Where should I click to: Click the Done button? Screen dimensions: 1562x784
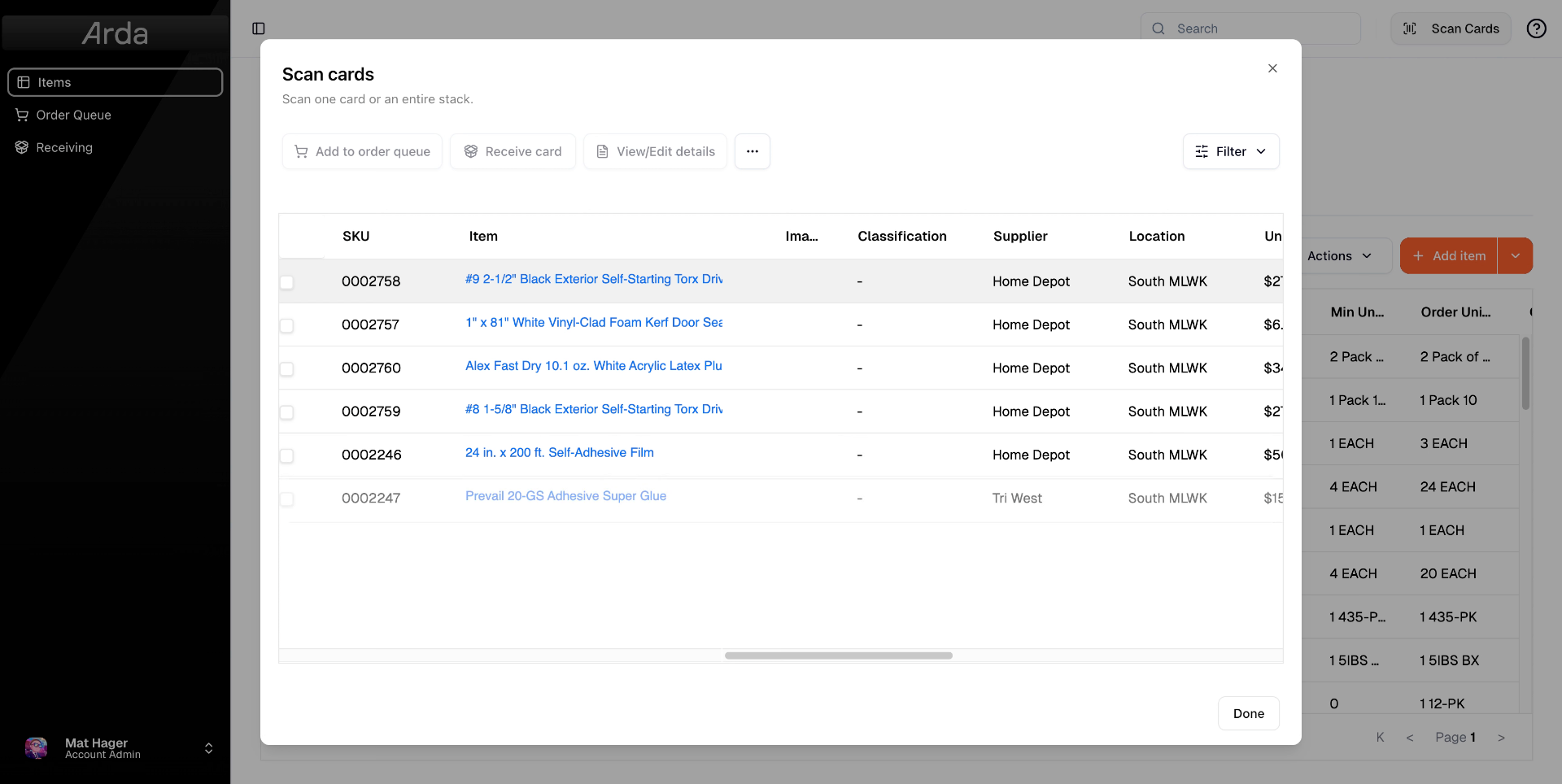[1249, 713]
